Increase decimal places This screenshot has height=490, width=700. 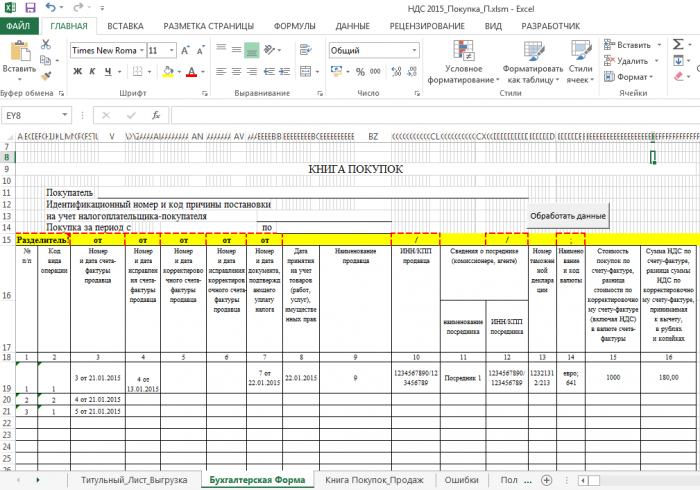pos(396,71)
